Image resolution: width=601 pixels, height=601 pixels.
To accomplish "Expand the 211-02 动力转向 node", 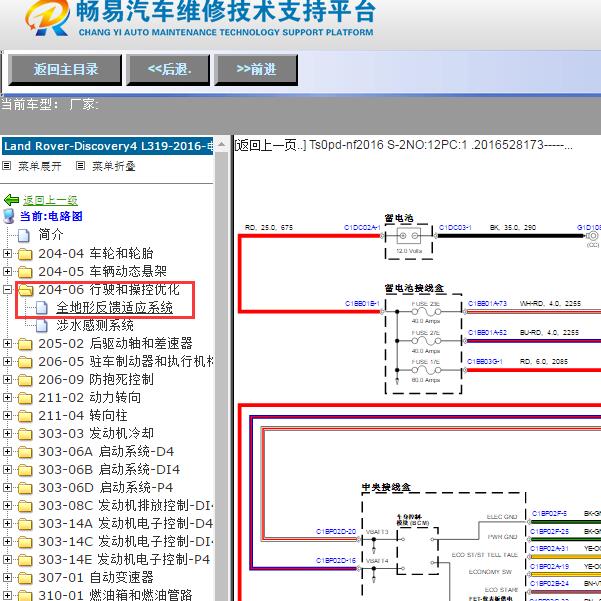I will tap(7, 397).
